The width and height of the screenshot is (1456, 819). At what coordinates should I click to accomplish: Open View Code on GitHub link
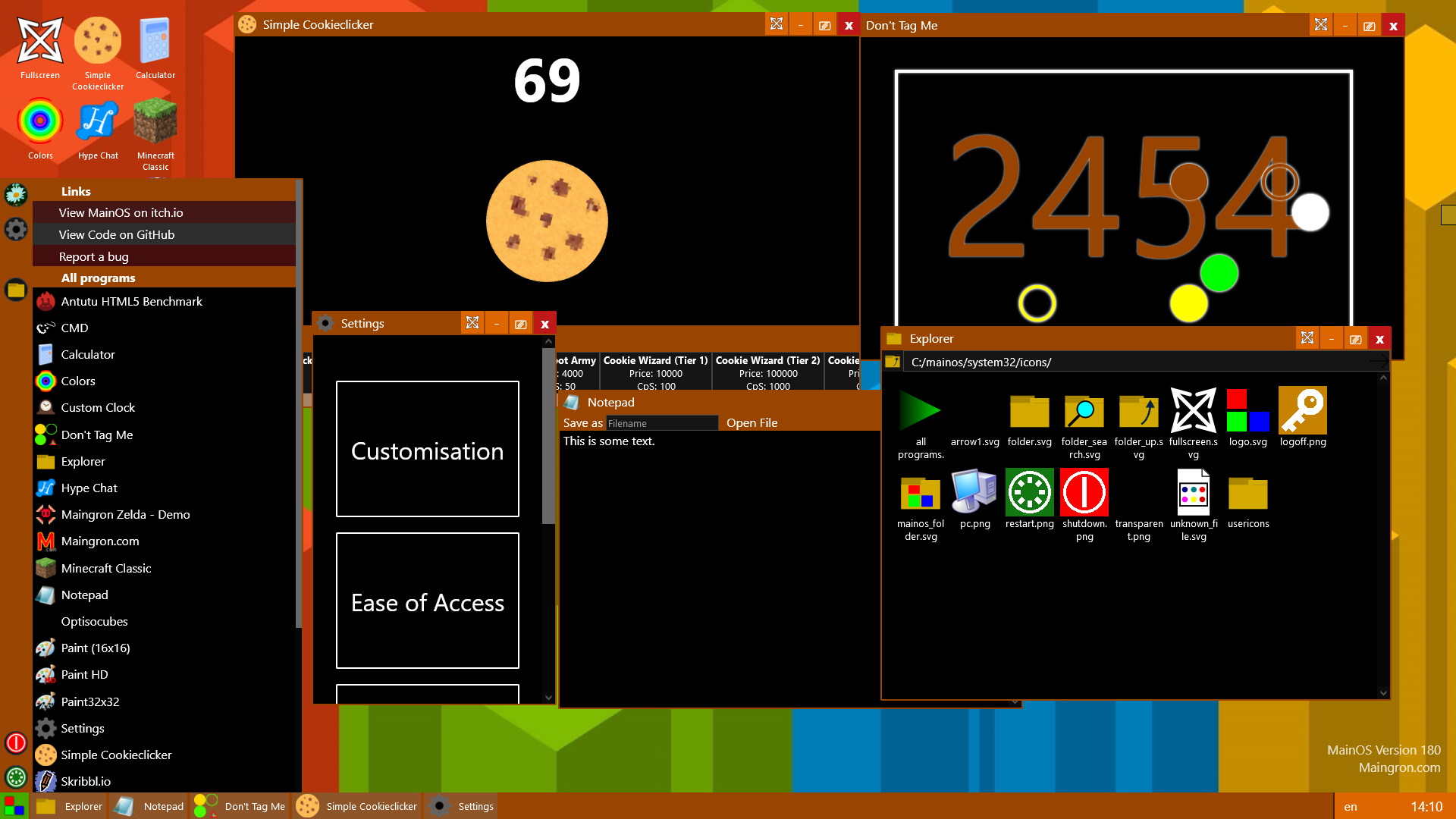click(x=117, y=234)
